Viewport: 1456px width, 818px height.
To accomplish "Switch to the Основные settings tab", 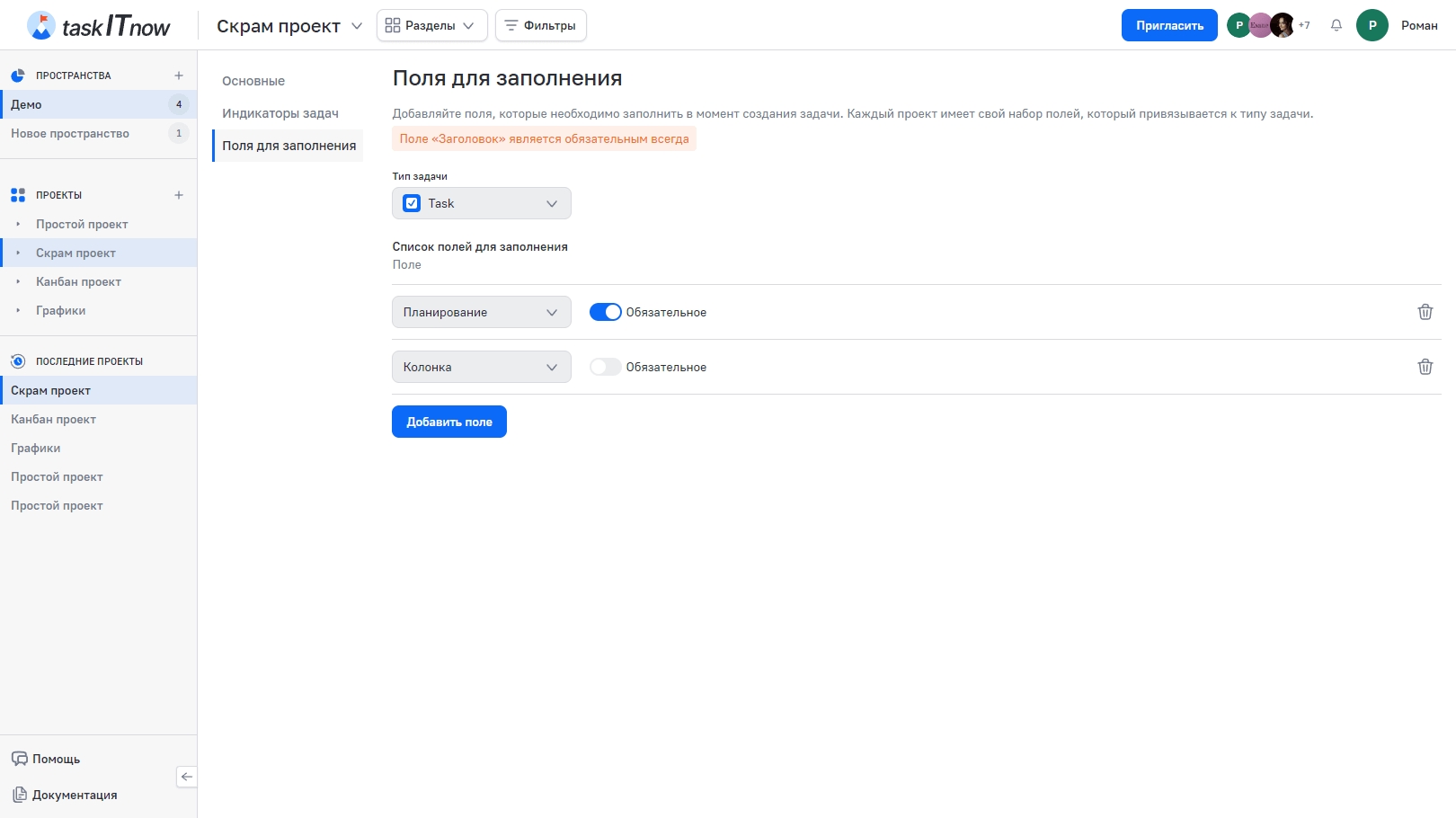I will click(x=253, y=81).
